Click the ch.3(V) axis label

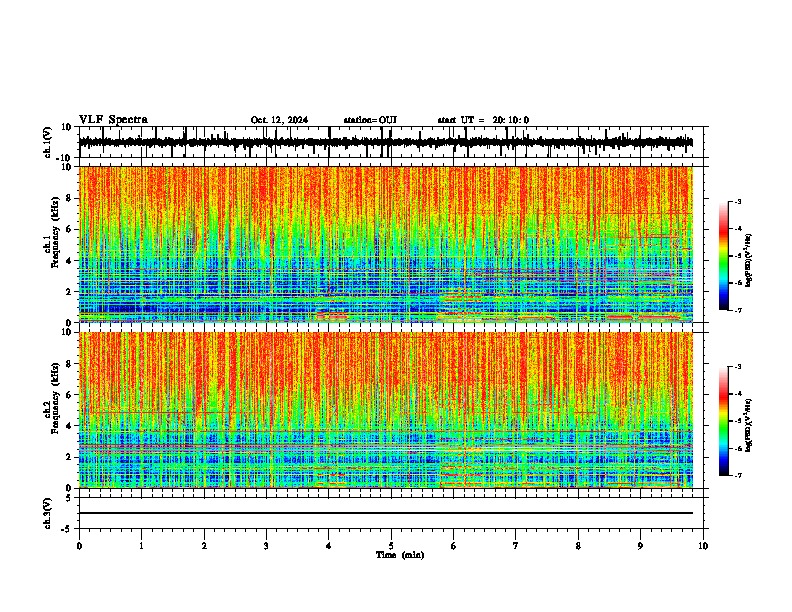click(x=48, y=513)
